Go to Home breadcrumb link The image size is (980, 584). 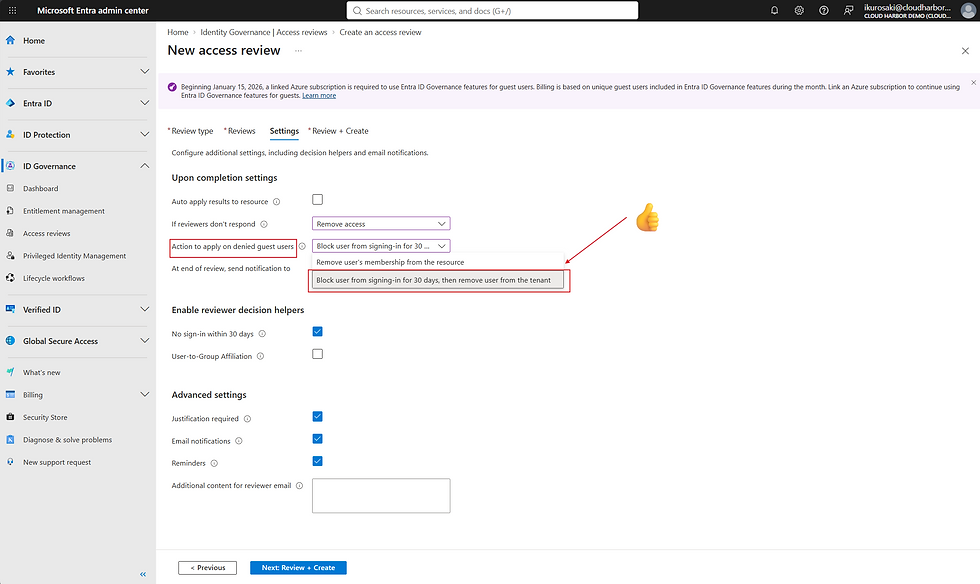coord(178,33)
